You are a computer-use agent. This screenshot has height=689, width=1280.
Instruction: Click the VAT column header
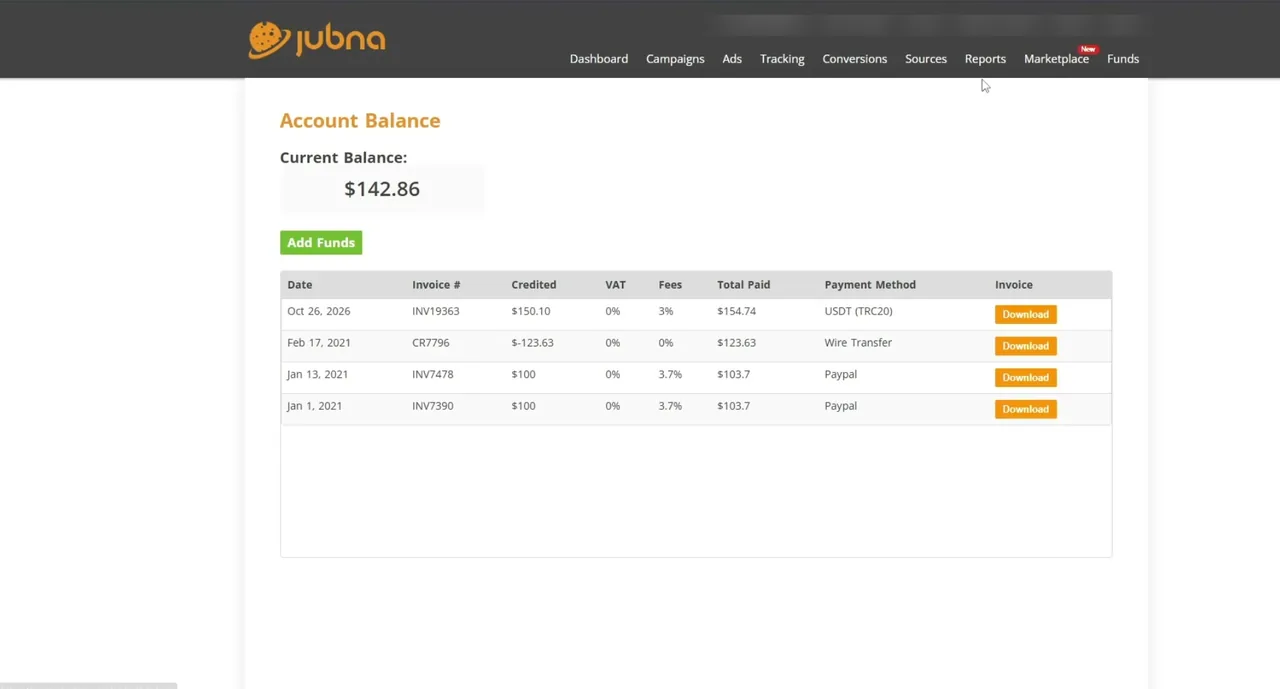pyautogui.click(x=615, y=285)
